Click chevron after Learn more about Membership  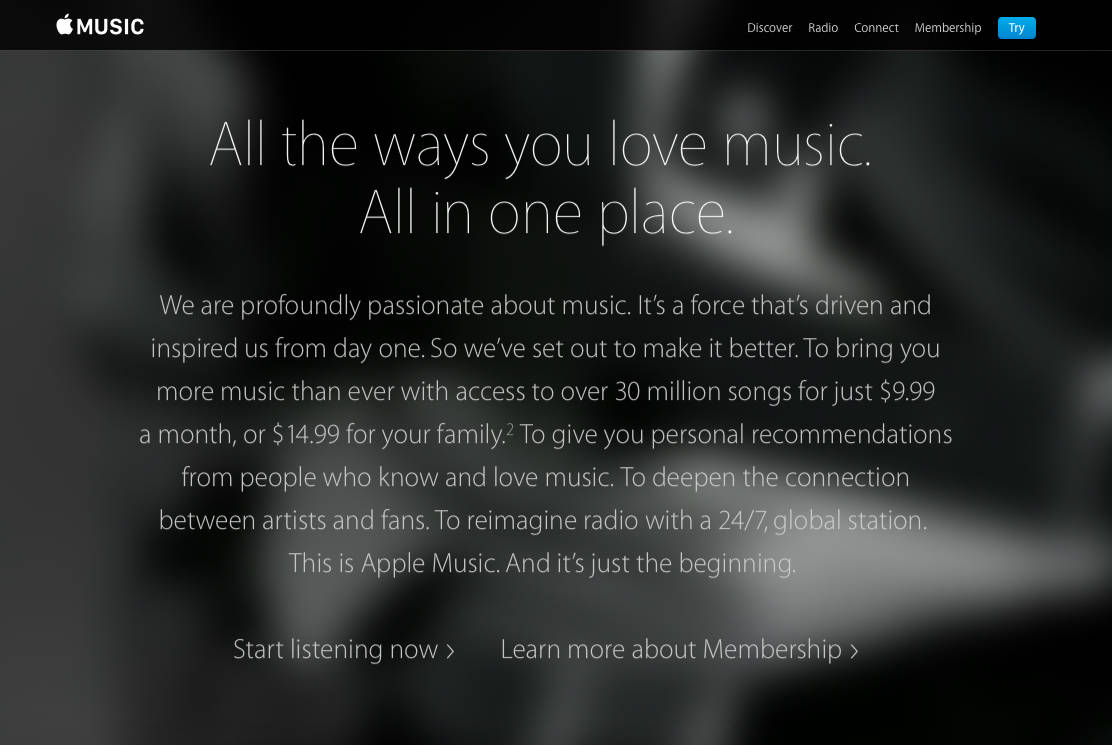(854, 651)
